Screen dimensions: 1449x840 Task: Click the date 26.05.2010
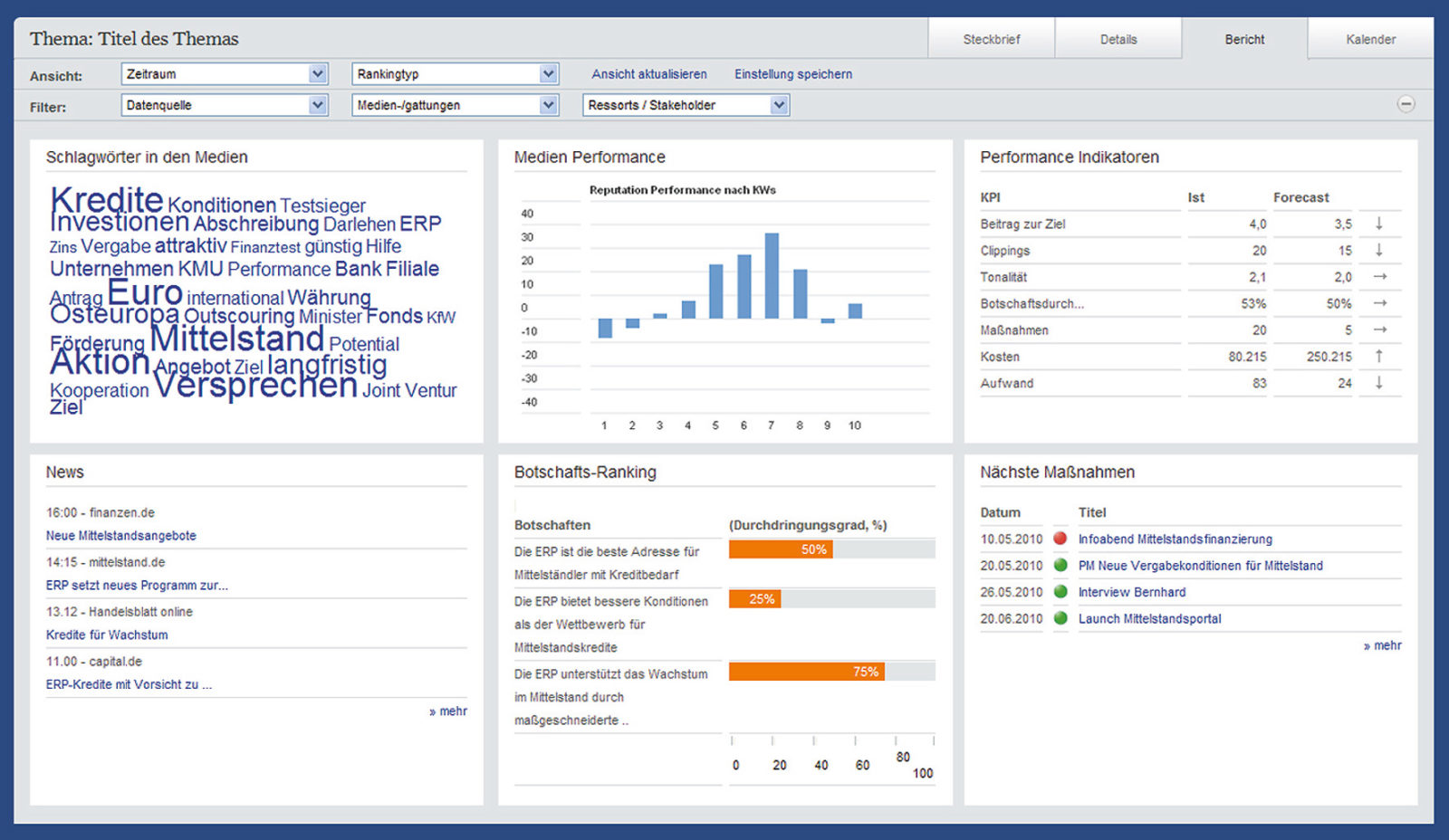[1012, 592]
